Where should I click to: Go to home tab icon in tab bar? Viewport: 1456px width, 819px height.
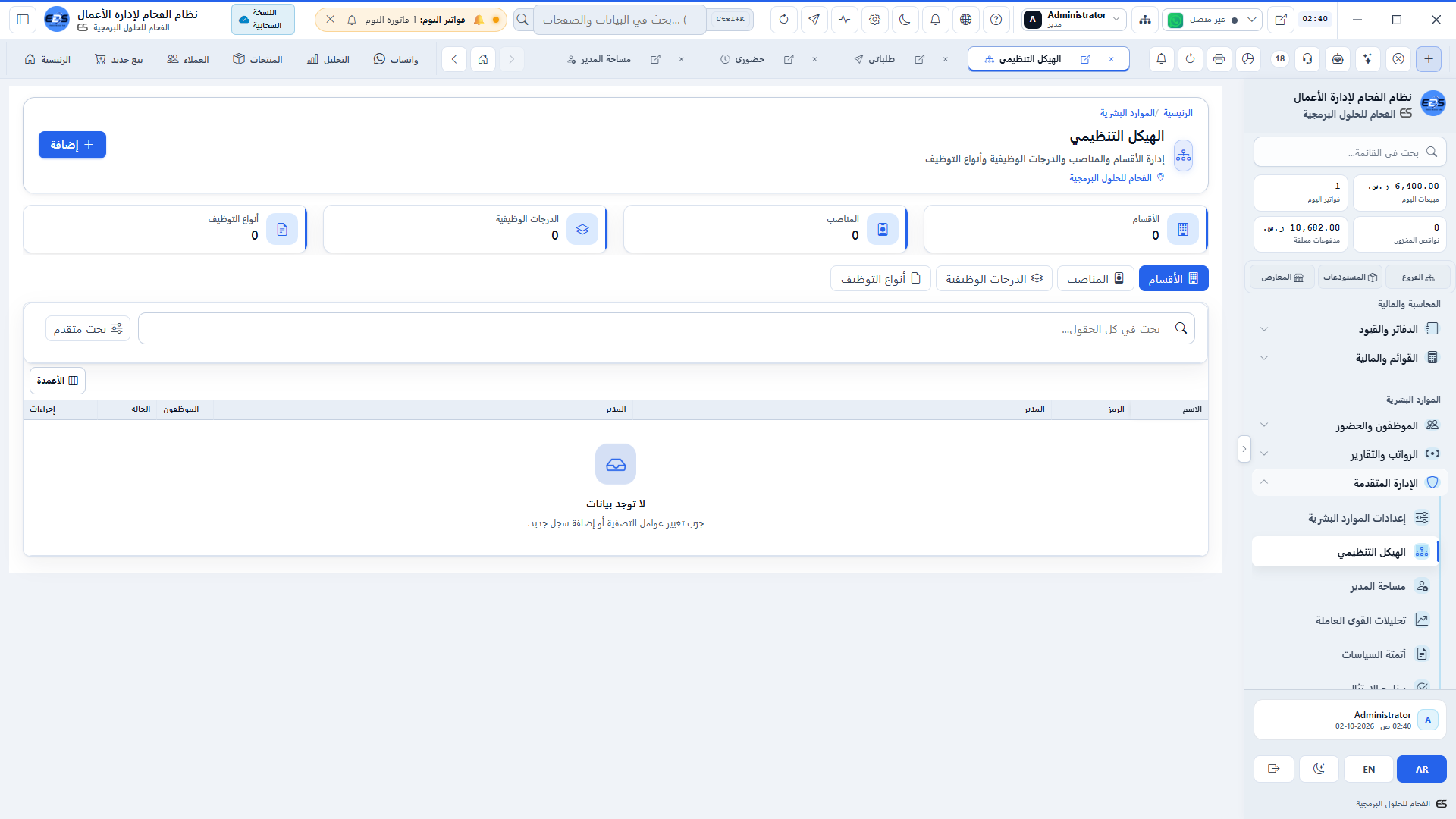(483, 59)
